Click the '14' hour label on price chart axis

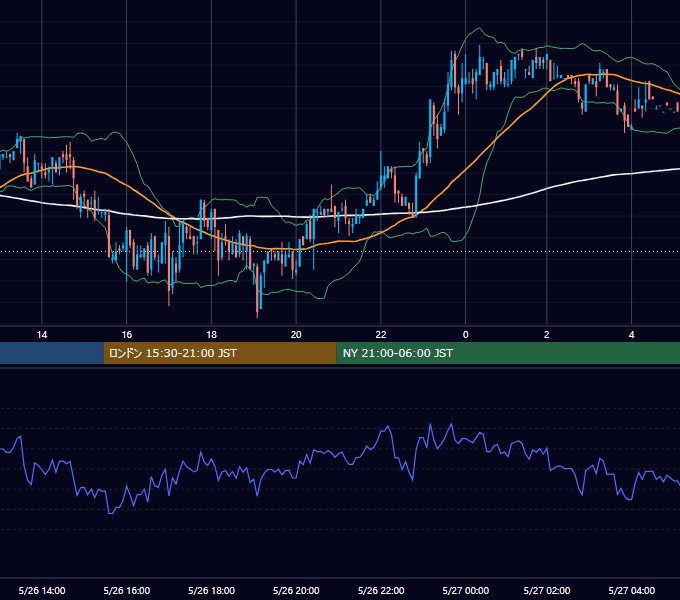click(x=42, y=335)
